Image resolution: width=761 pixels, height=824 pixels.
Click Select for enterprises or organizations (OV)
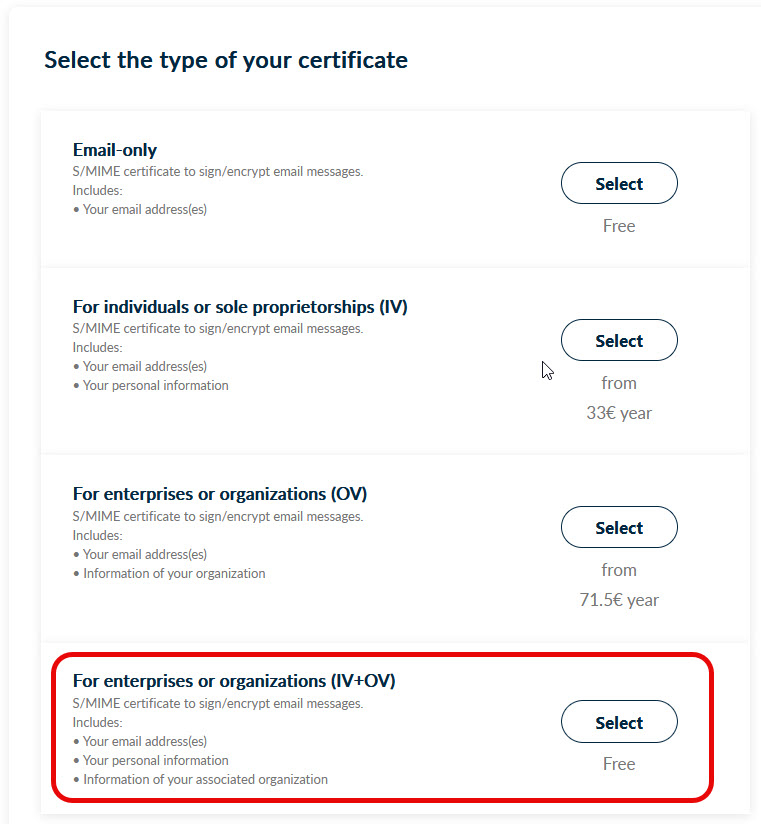(618, 527)
